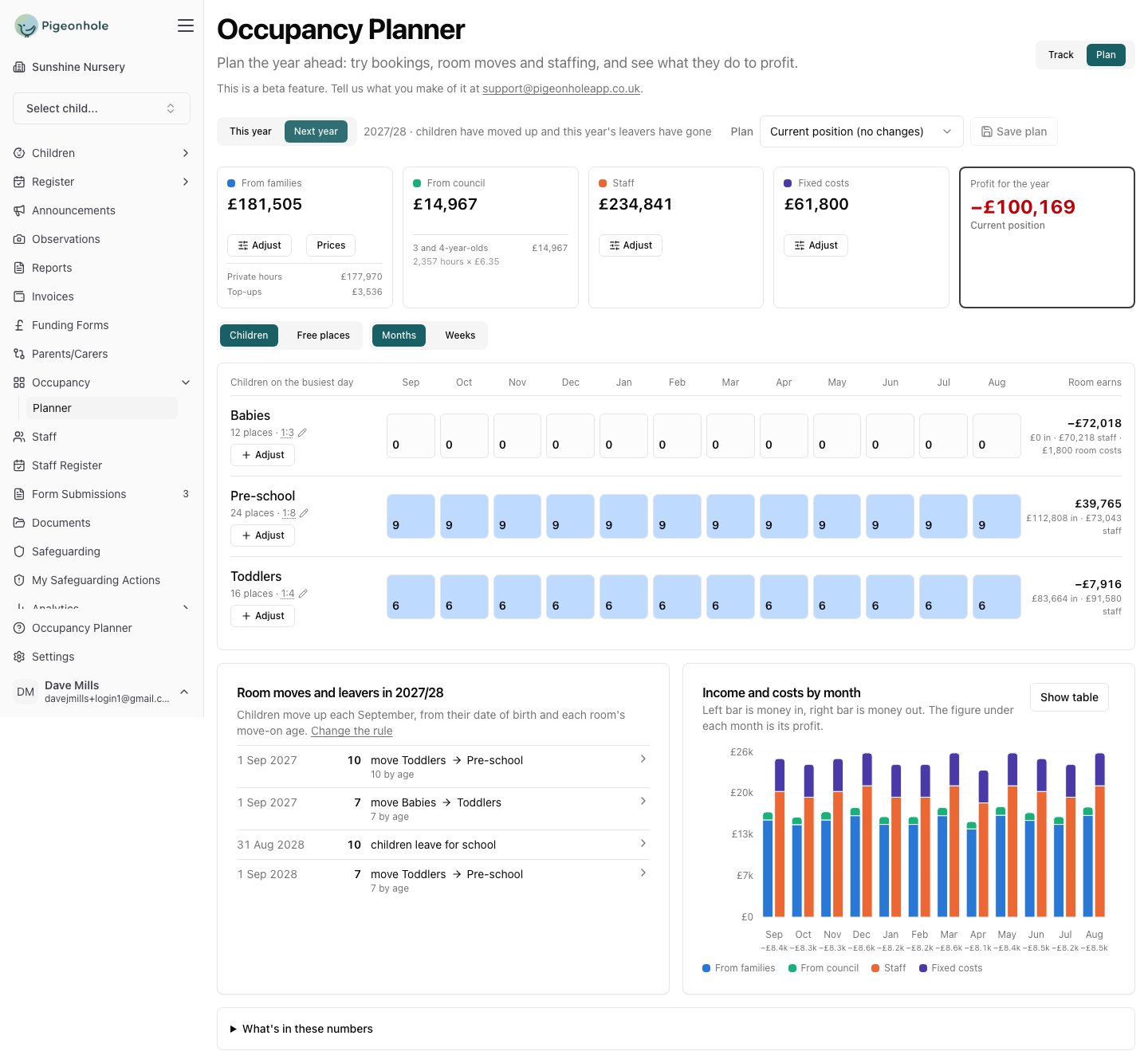This screenshot has height=1063, width=1148.
Task: Click the Funding Forms pound icon
Action: [19, 325]
